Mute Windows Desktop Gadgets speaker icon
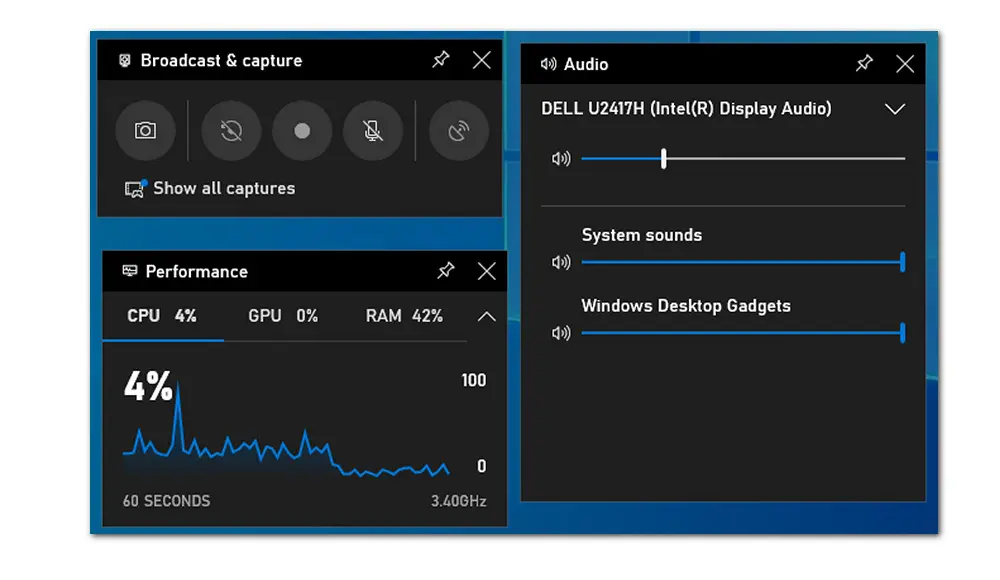1000x580 pixels. tap(561, 333)
